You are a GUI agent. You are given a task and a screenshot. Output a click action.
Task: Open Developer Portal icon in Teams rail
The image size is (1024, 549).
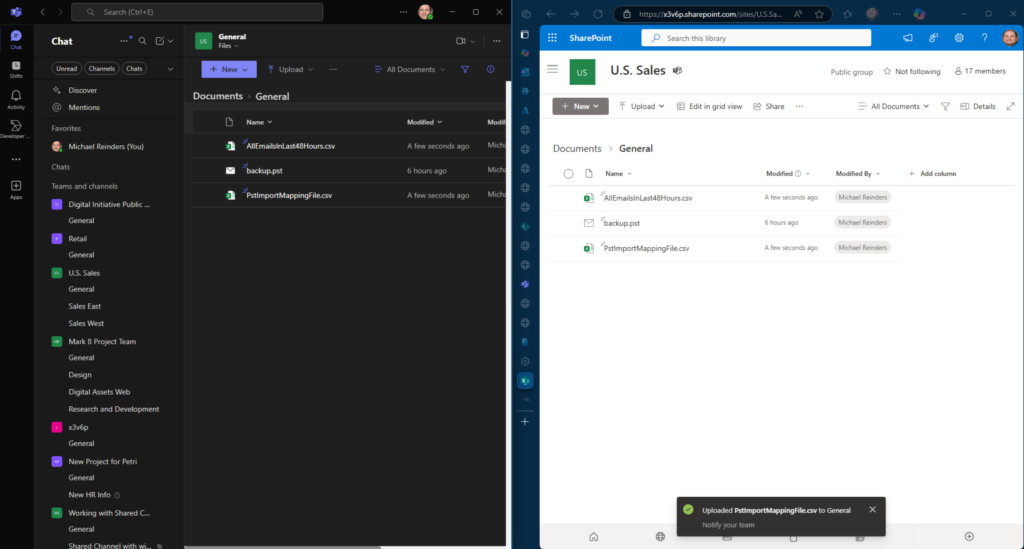tap(16, 129)
